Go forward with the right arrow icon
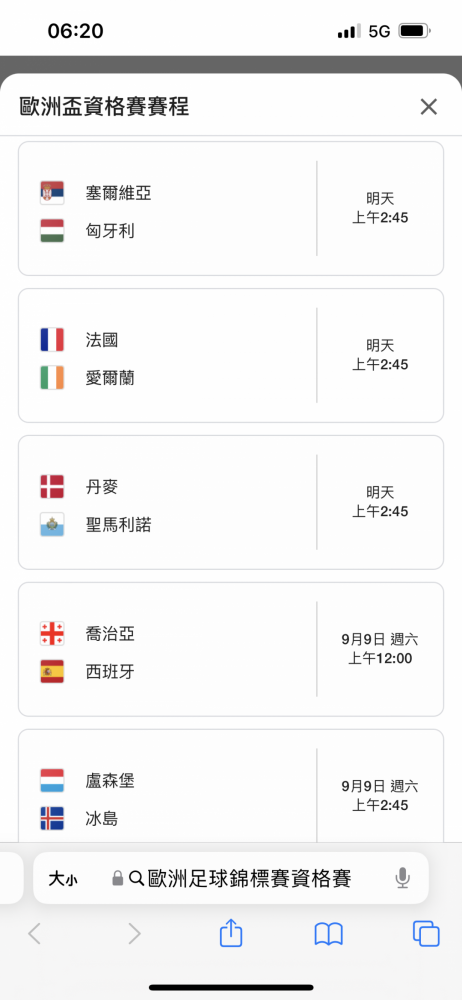 pyautogui.click(x=134, y=934)
